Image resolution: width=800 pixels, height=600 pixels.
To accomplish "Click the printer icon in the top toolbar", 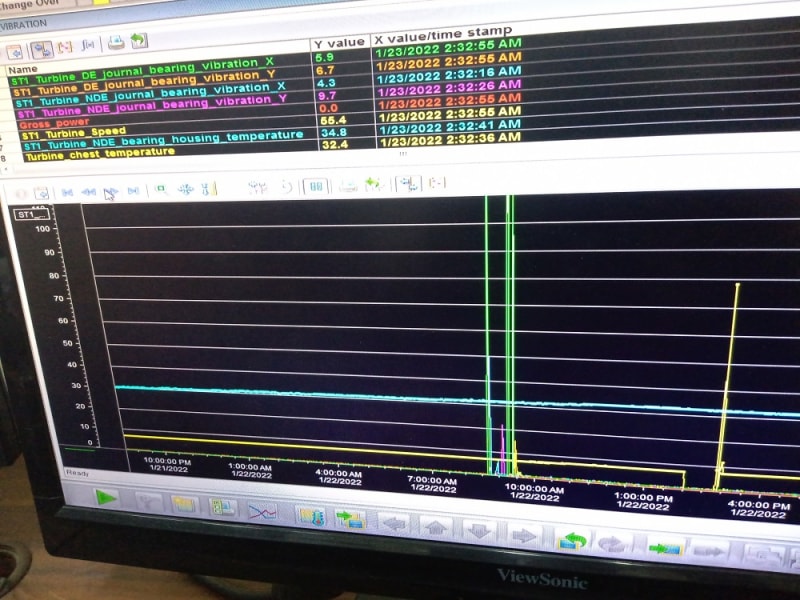I will [x=116, y=43].
